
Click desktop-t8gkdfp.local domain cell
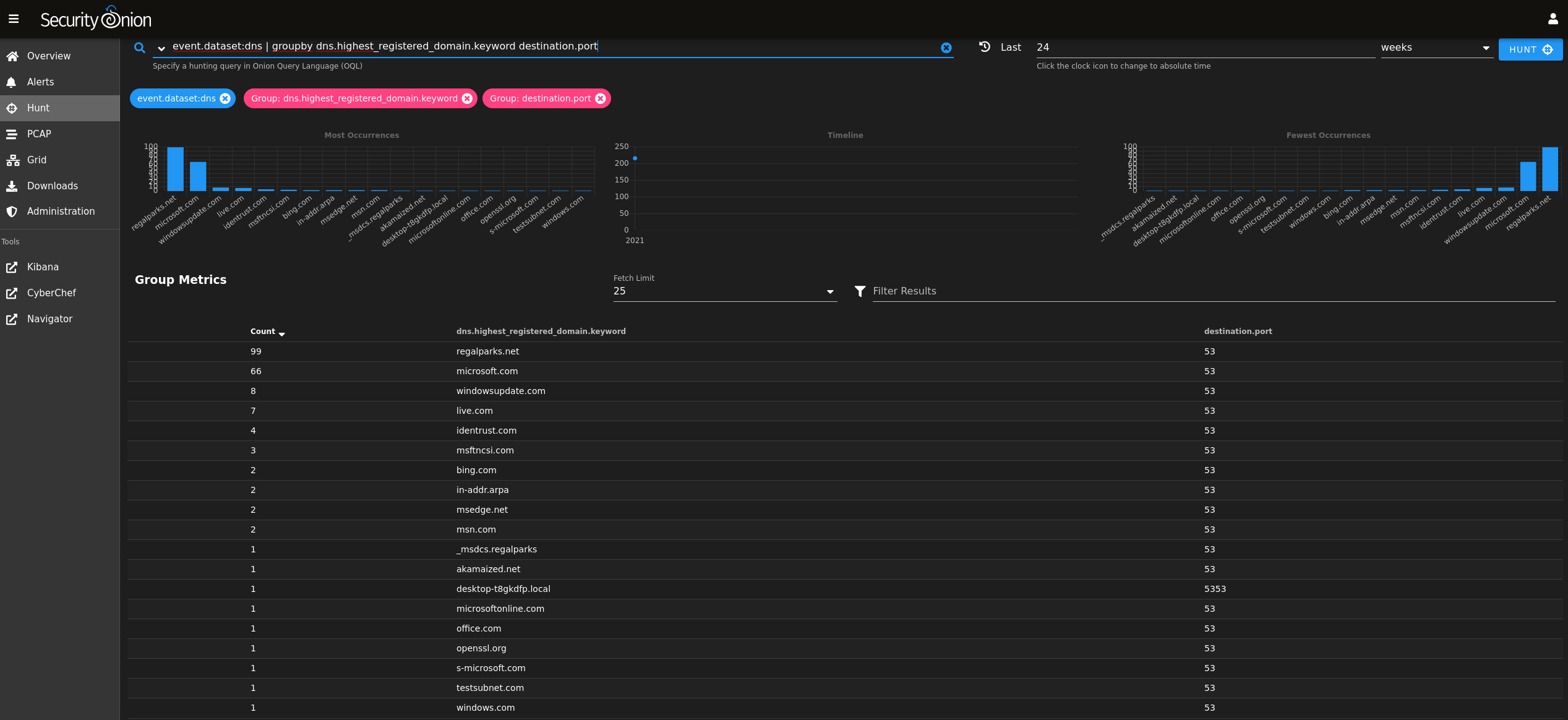click(503, 589)
